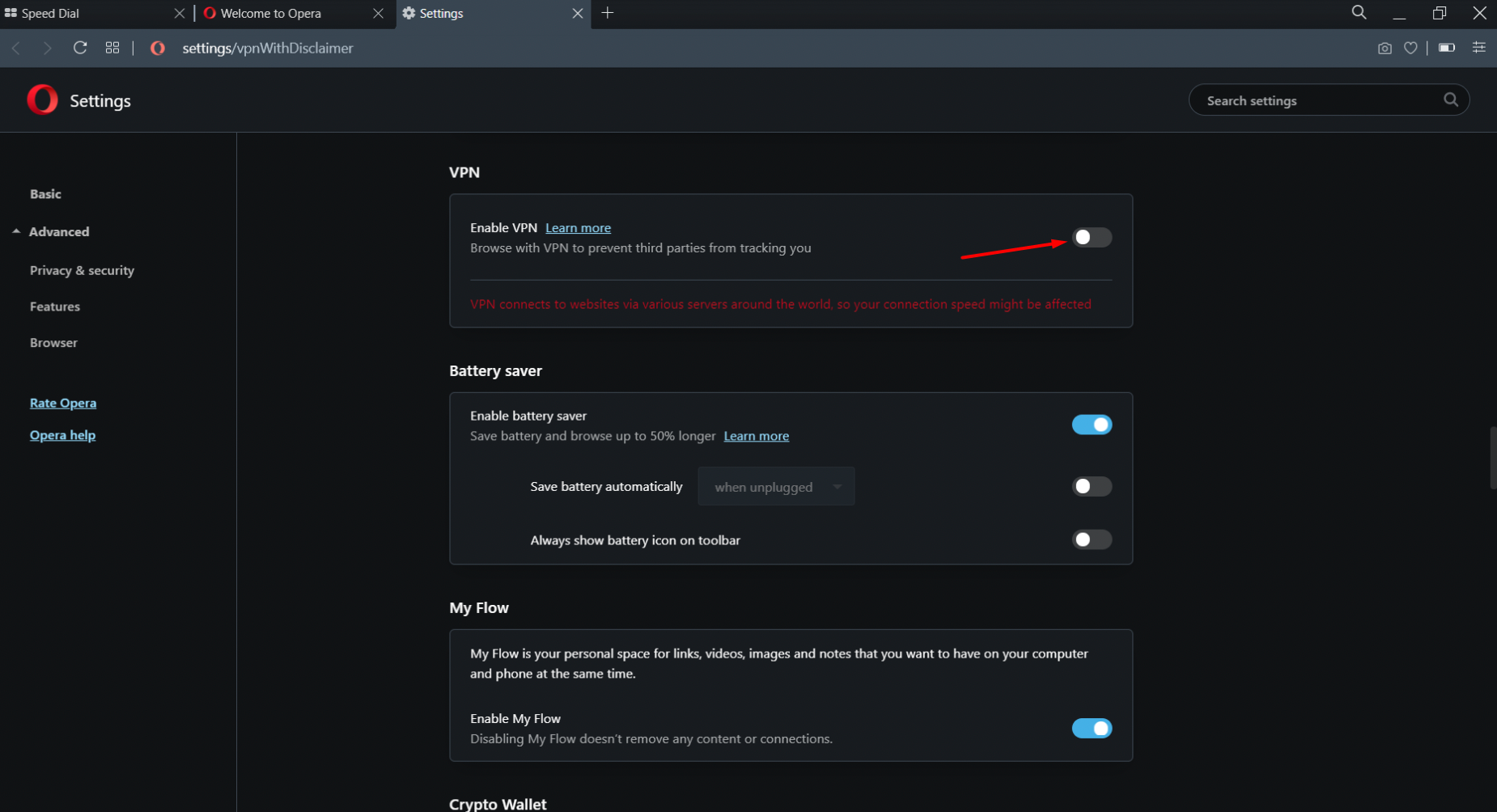Toggle Always show battery icon on toolbar
Screen dimensions: 1497x812
1092,539
